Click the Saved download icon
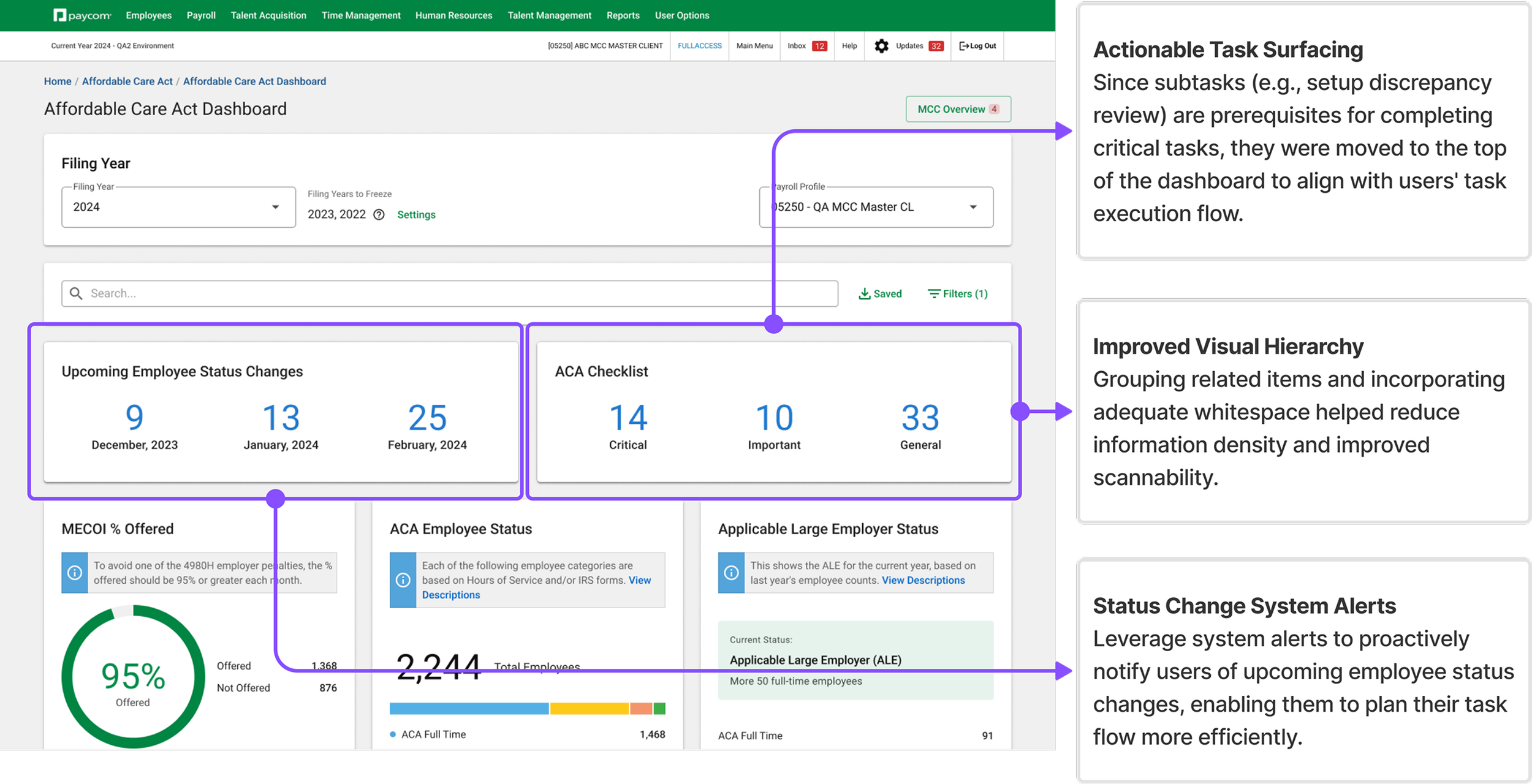The image size is (1532, 784). pos(864,294)
